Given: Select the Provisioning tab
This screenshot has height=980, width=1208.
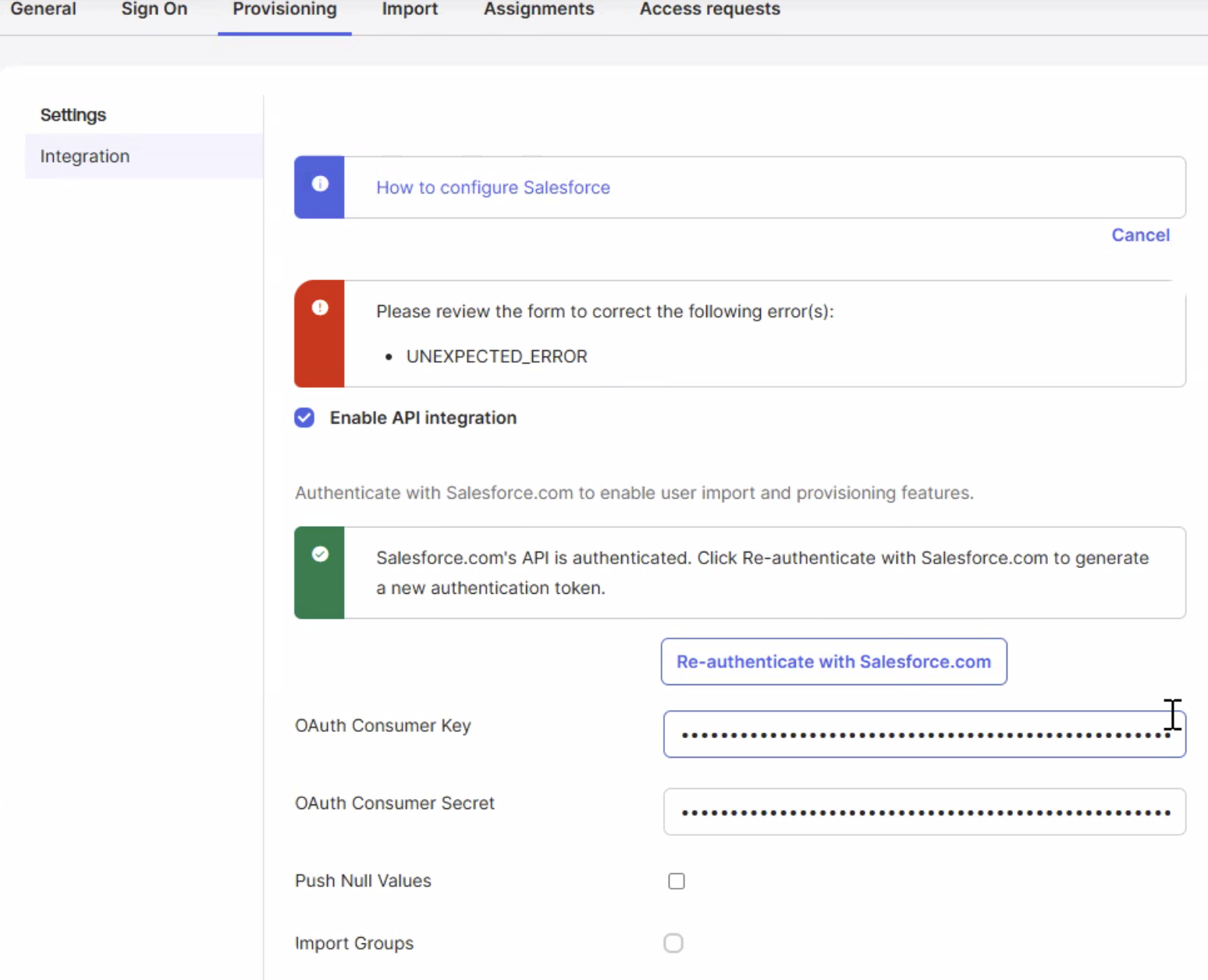Looking at the screenshot, I should click(x=285, y=9).
